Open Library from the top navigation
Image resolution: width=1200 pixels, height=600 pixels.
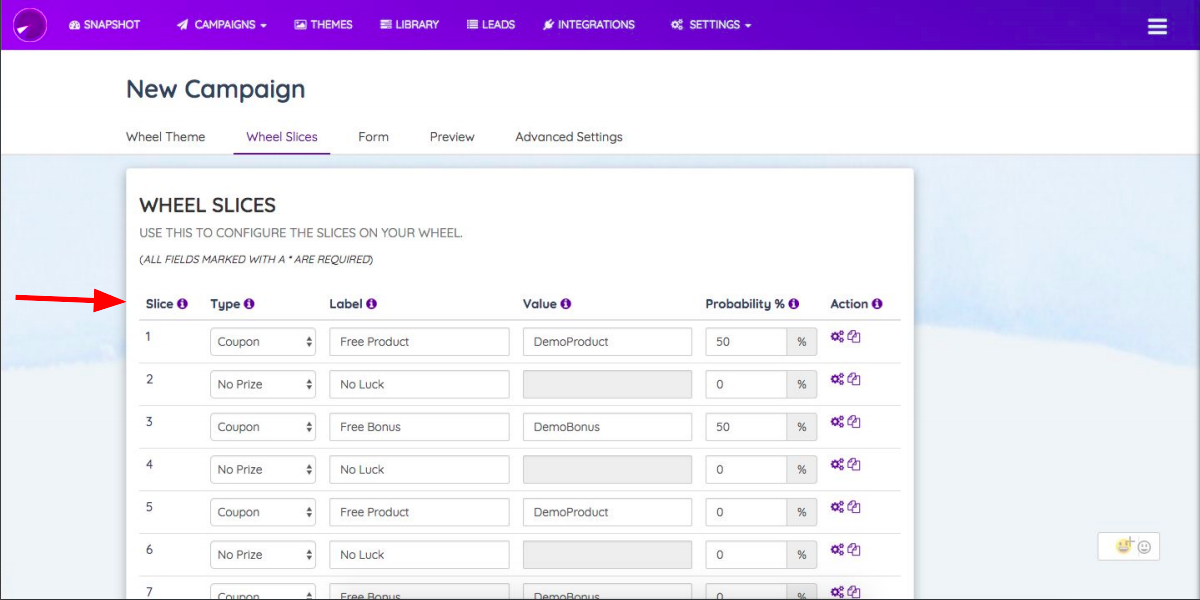click(410, 25)
